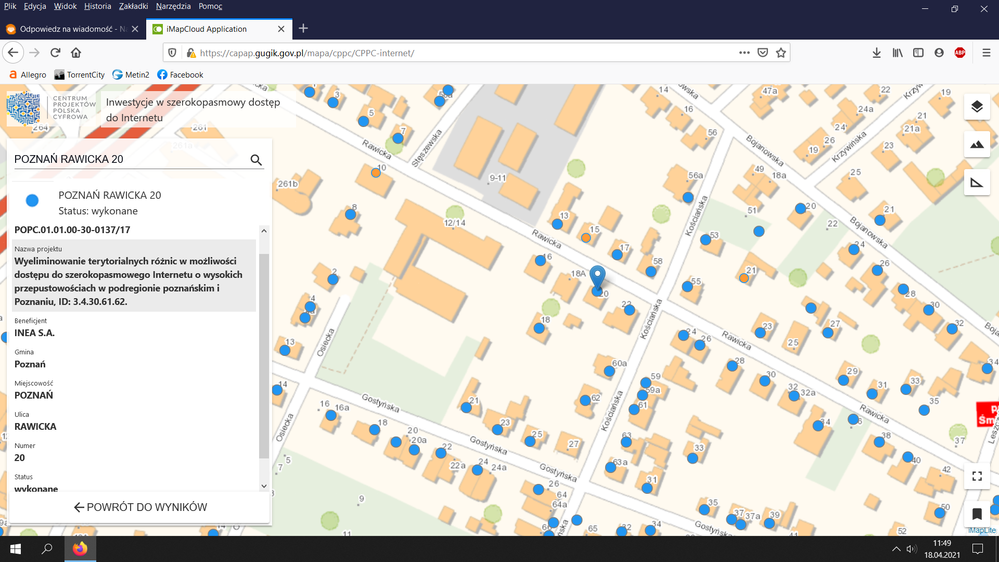This screenshot has height=562, width=999.
Task: Open map bookmarks button
Action: [977, 514]
